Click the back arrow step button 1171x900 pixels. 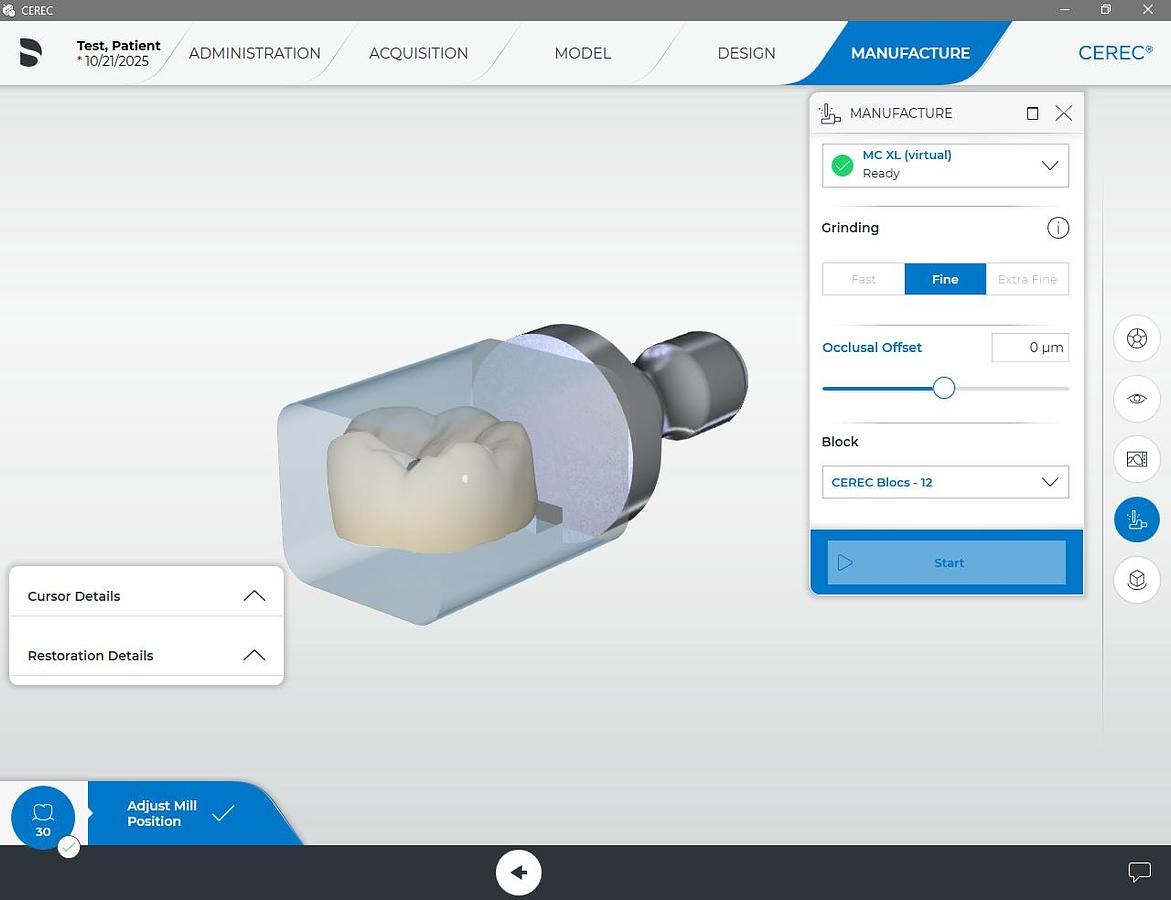518,872
